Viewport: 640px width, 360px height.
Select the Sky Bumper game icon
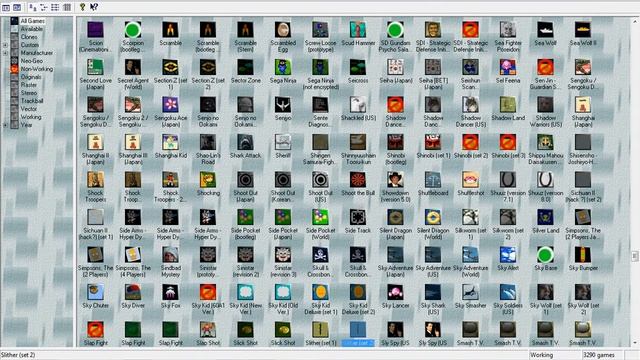coord(583,255)
